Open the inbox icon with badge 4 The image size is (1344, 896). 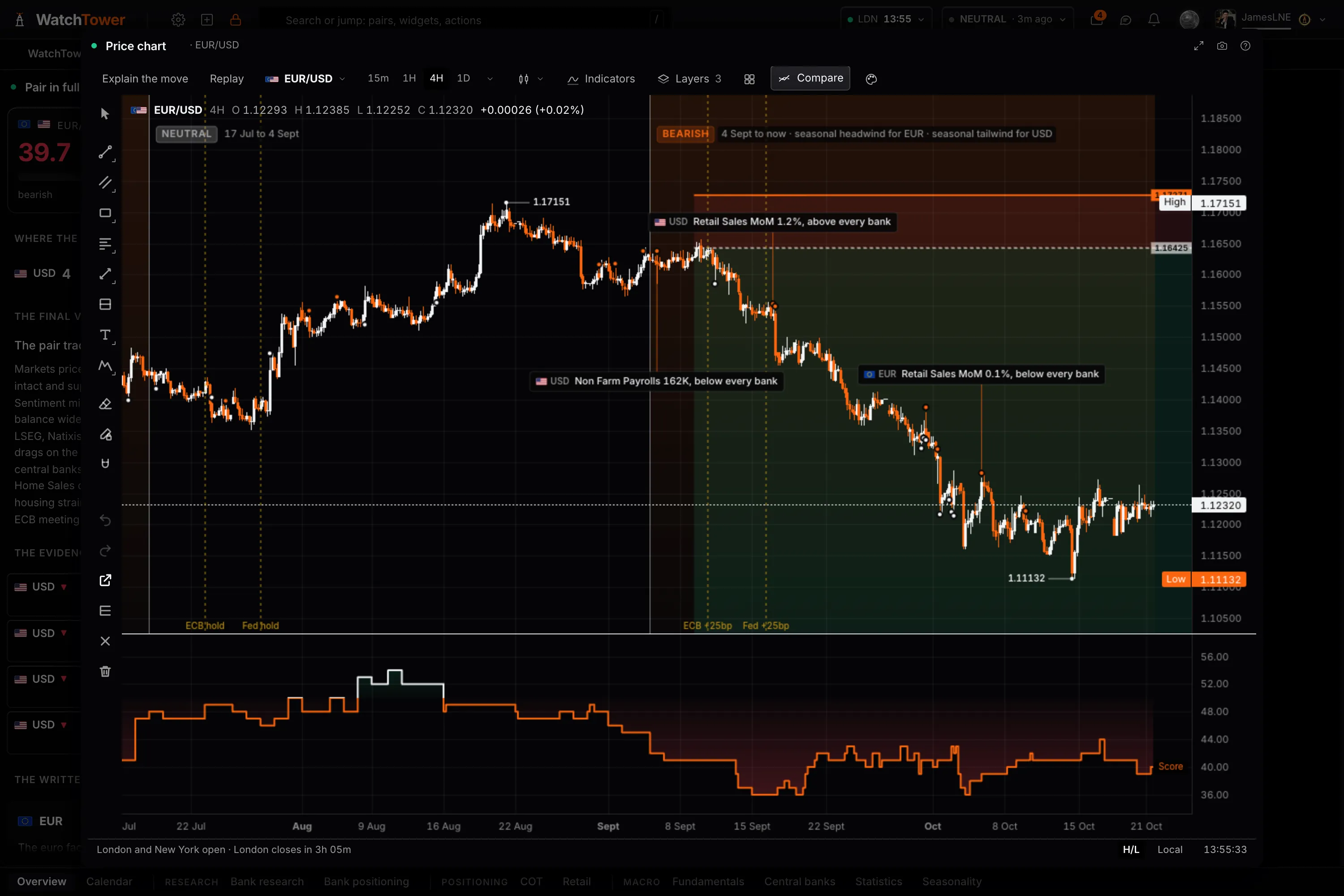click(1097, 19)
